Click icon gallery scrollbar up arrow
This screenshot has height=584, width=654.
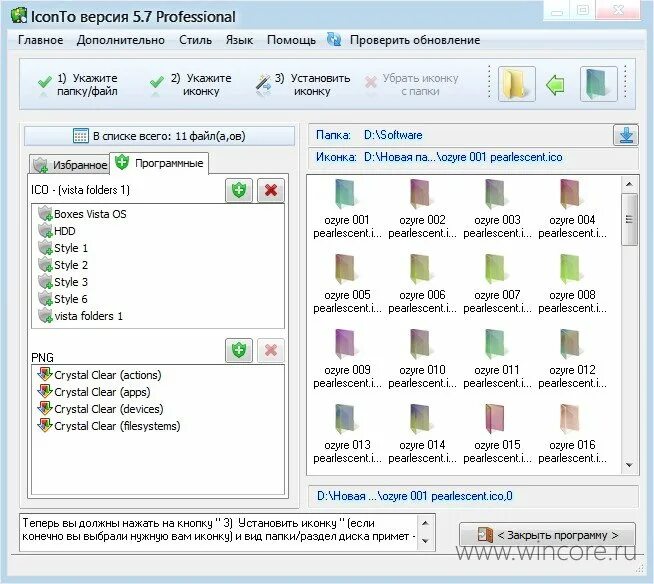point(629,184)
